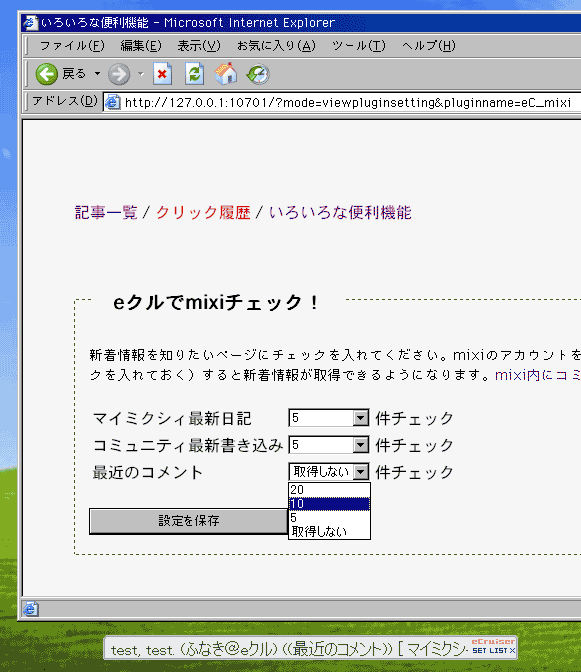The width and height of the screenshot is (581, 672).
Task: Go back with the green 戻る arrow
Action: pos(61,74)
